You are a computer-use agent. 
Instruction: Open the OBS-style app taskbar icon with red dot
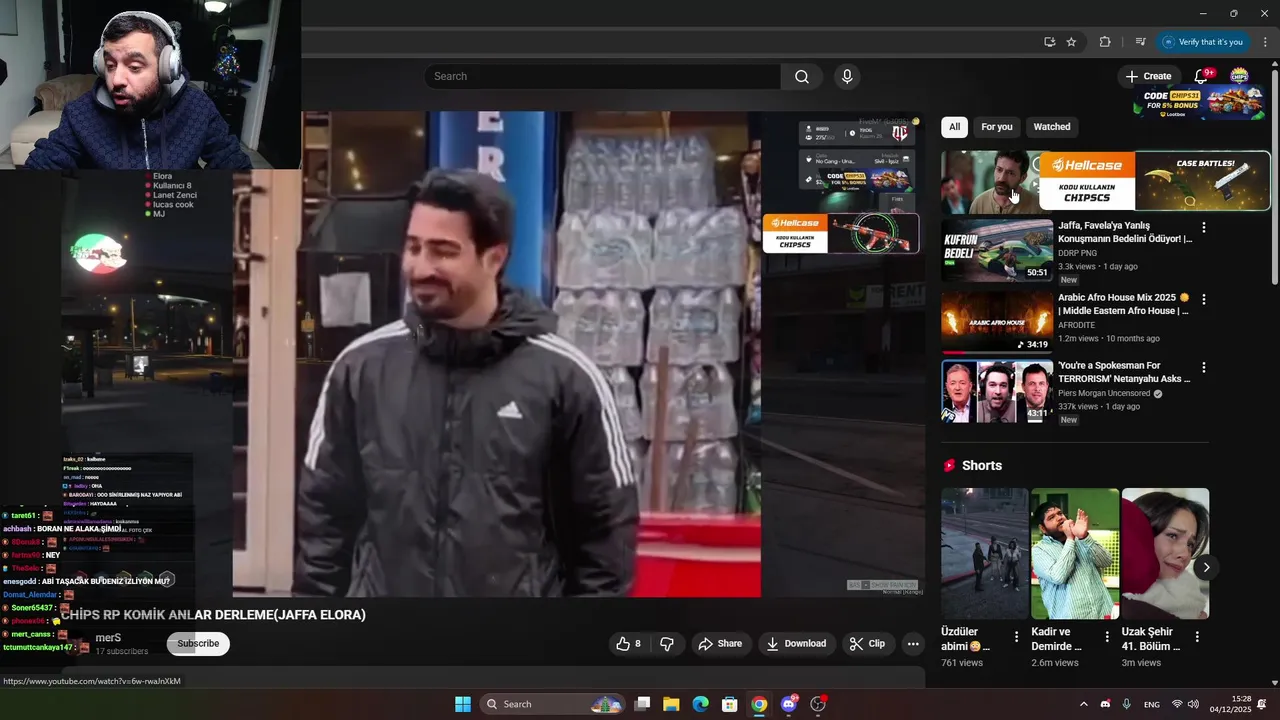818,704
